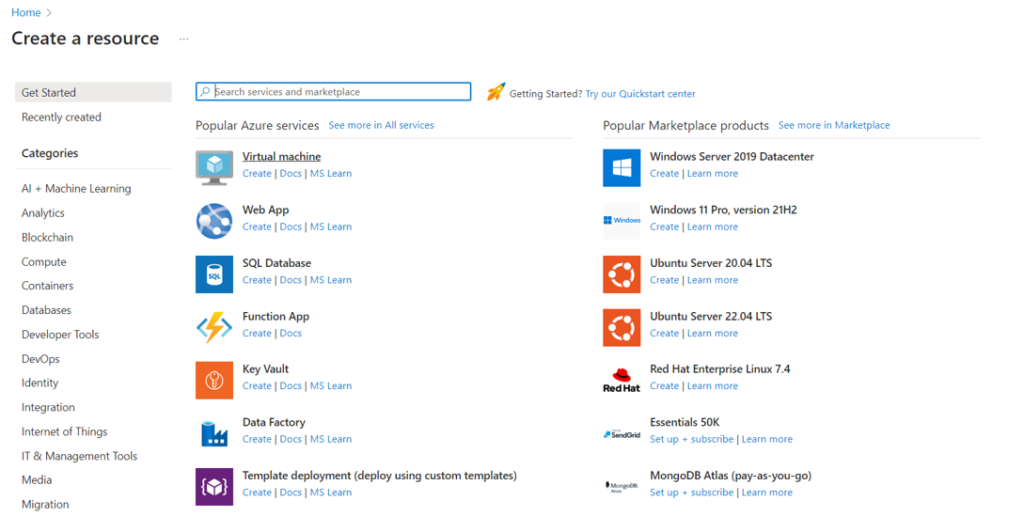Open Recently created list
This screenshot has height=516, width=1024.
[x=61, y=117]
